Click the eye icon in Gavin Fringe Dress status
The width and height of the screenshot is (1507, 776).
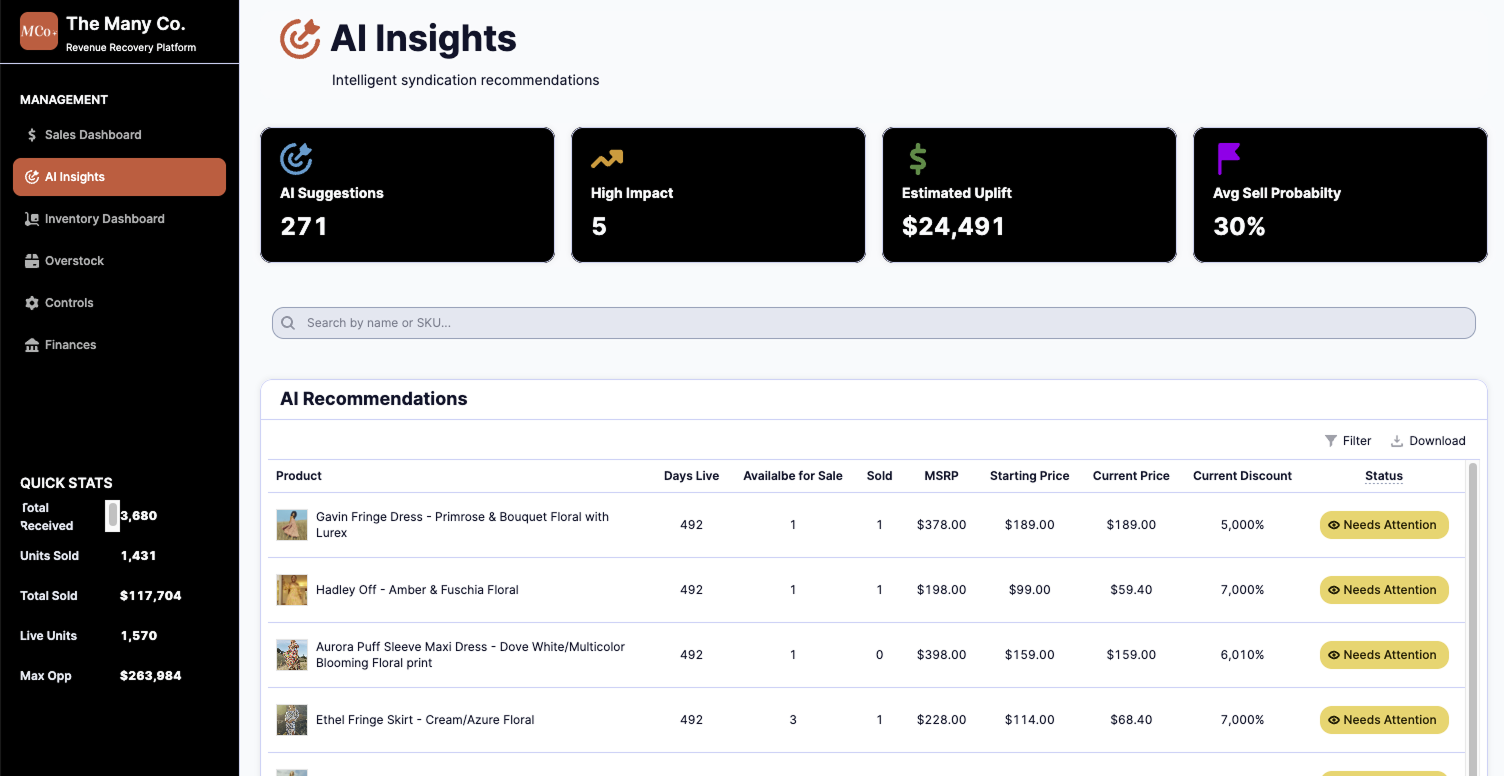pos(1334,525)
